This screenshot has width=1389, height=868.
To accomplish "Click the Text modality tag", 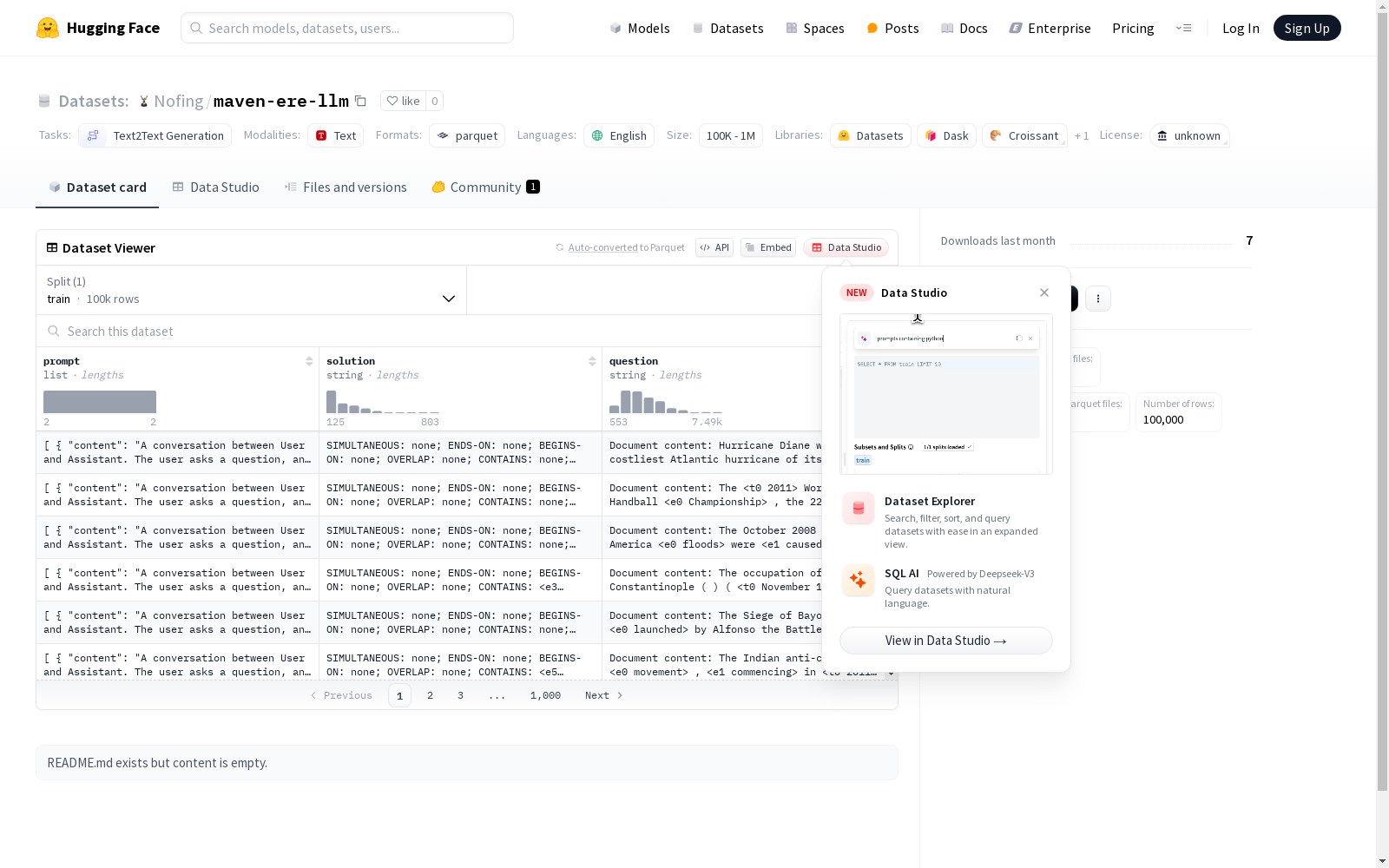I will [x=335, y=135].
